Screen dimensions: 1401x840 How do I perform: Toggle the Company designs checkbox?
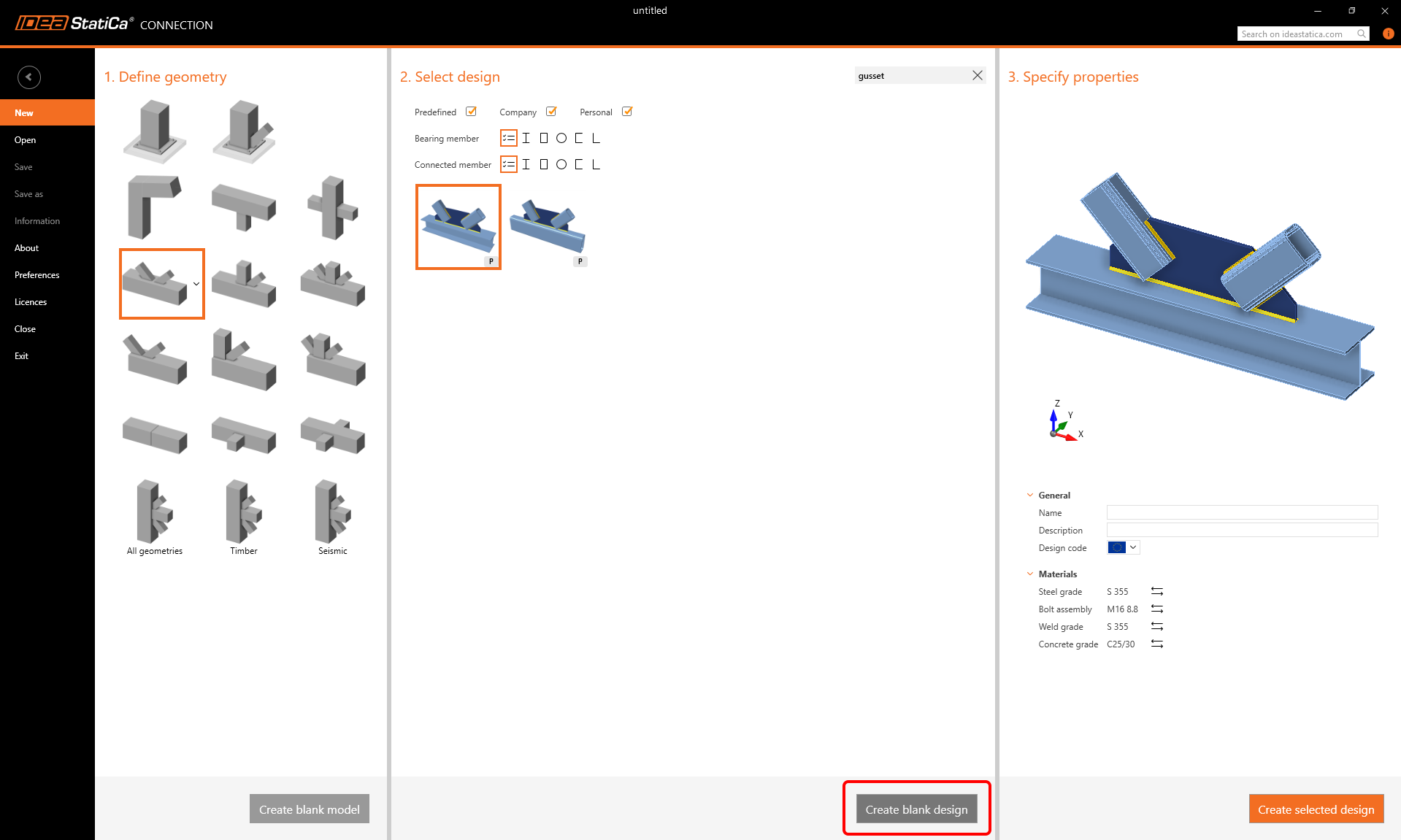[551, 112]
